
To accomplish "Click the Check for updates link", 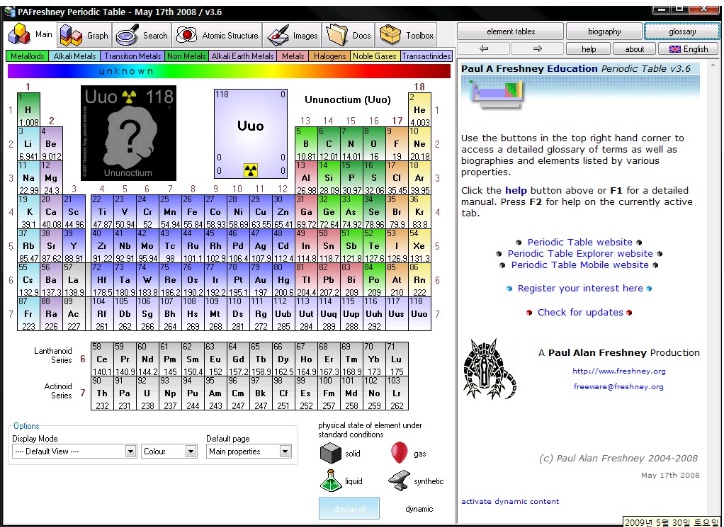I will 580,312.
